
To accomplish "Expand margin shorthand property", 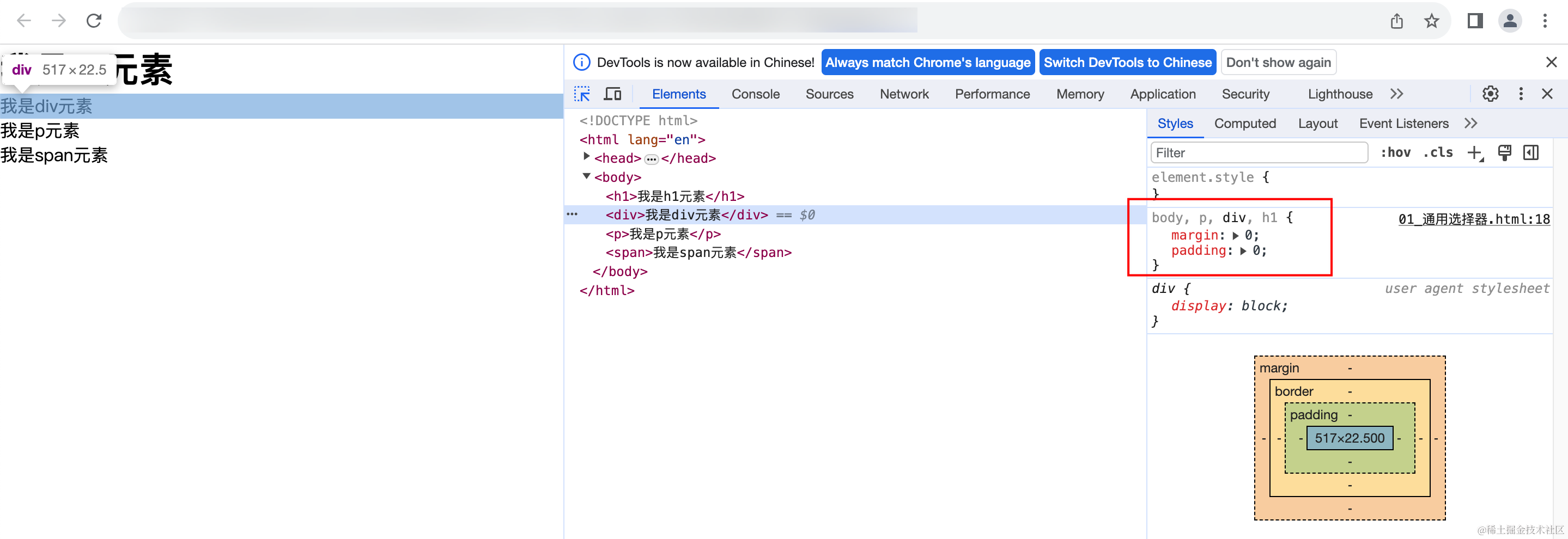I will pyautogui.click(x=1236, y=235).
